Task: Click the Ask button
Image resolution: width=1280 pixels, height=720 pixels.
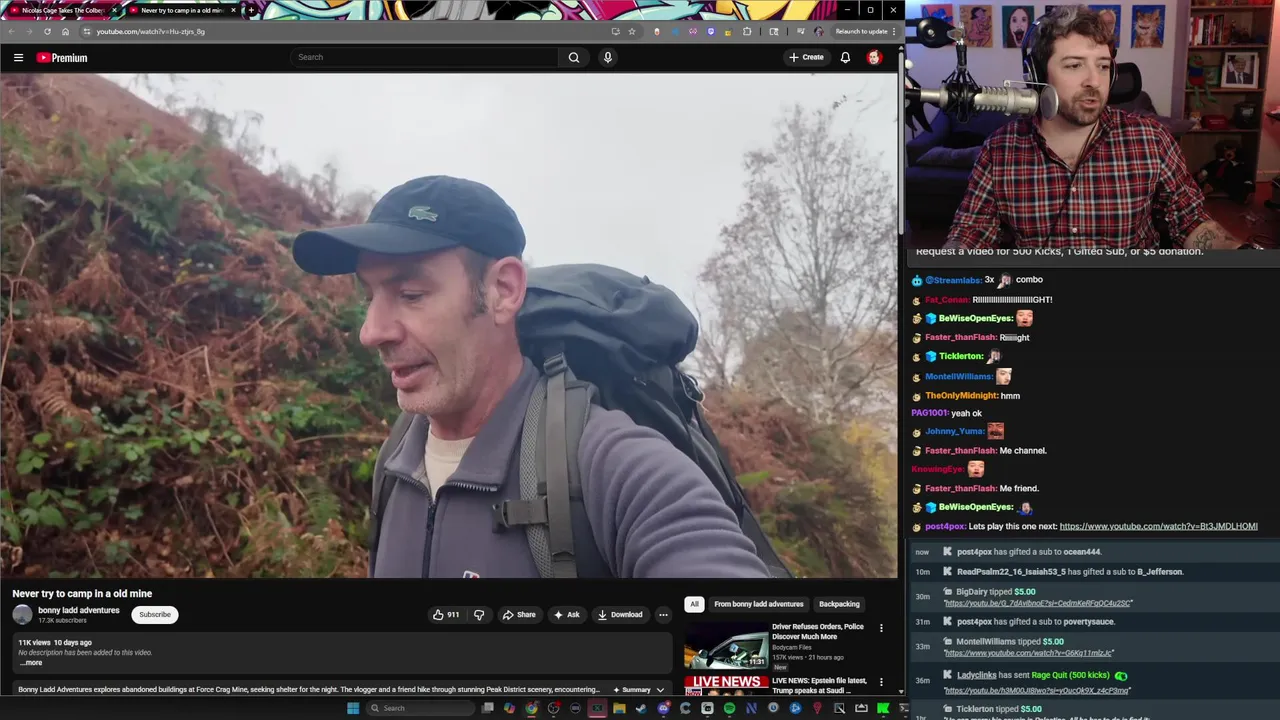Action: coord(566,615)
